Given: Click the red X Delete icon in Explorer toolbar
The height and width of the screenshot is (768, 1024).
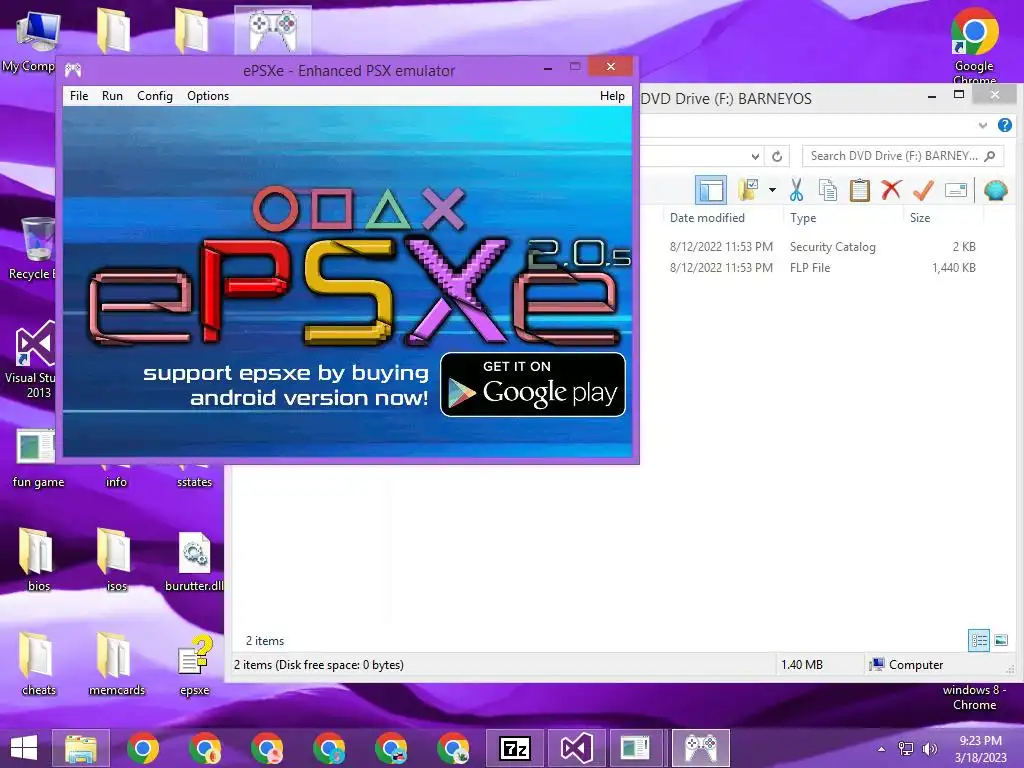Looking at the screenshot, I should 891,190.
